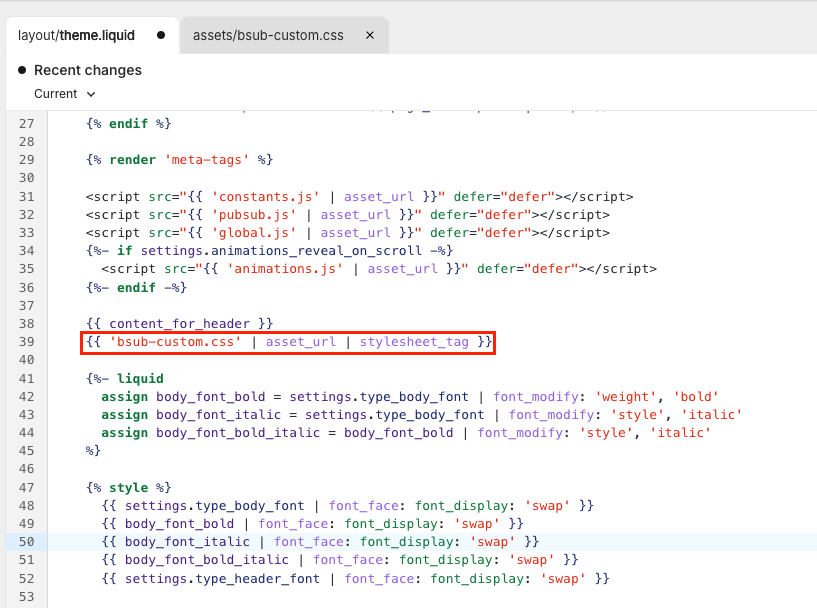Click 'weight' string on line 42
Viewport: 817px width, 608px height.
(x=626, y=397)
